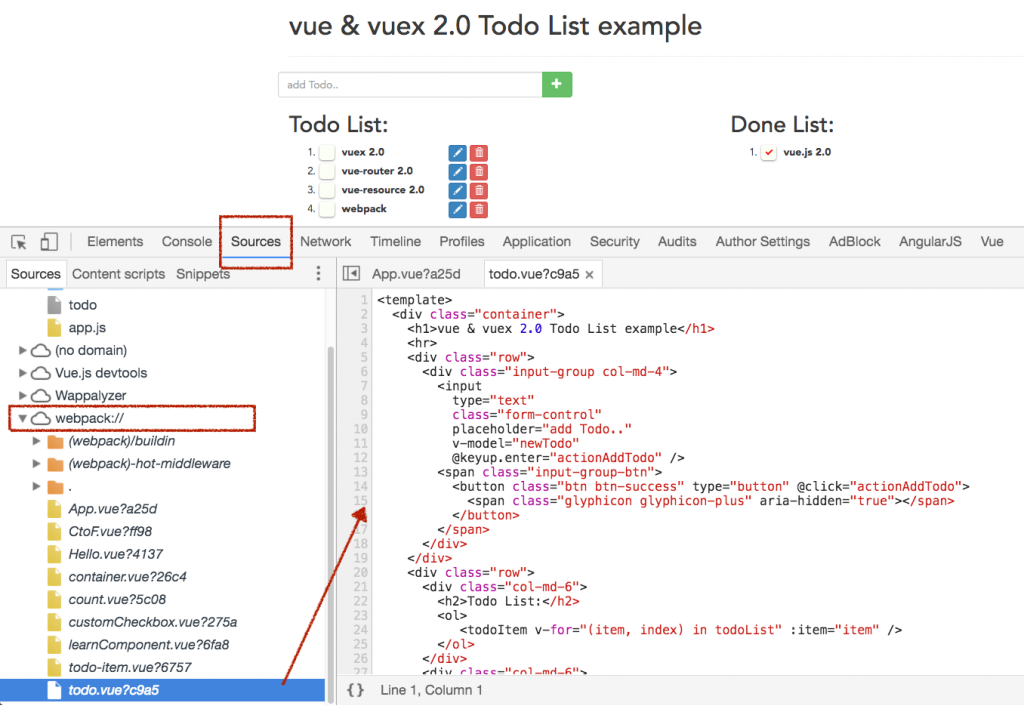Toggle device toolbar icon in DevTools
Screen dimensions: 1024x706
[49, 242]
